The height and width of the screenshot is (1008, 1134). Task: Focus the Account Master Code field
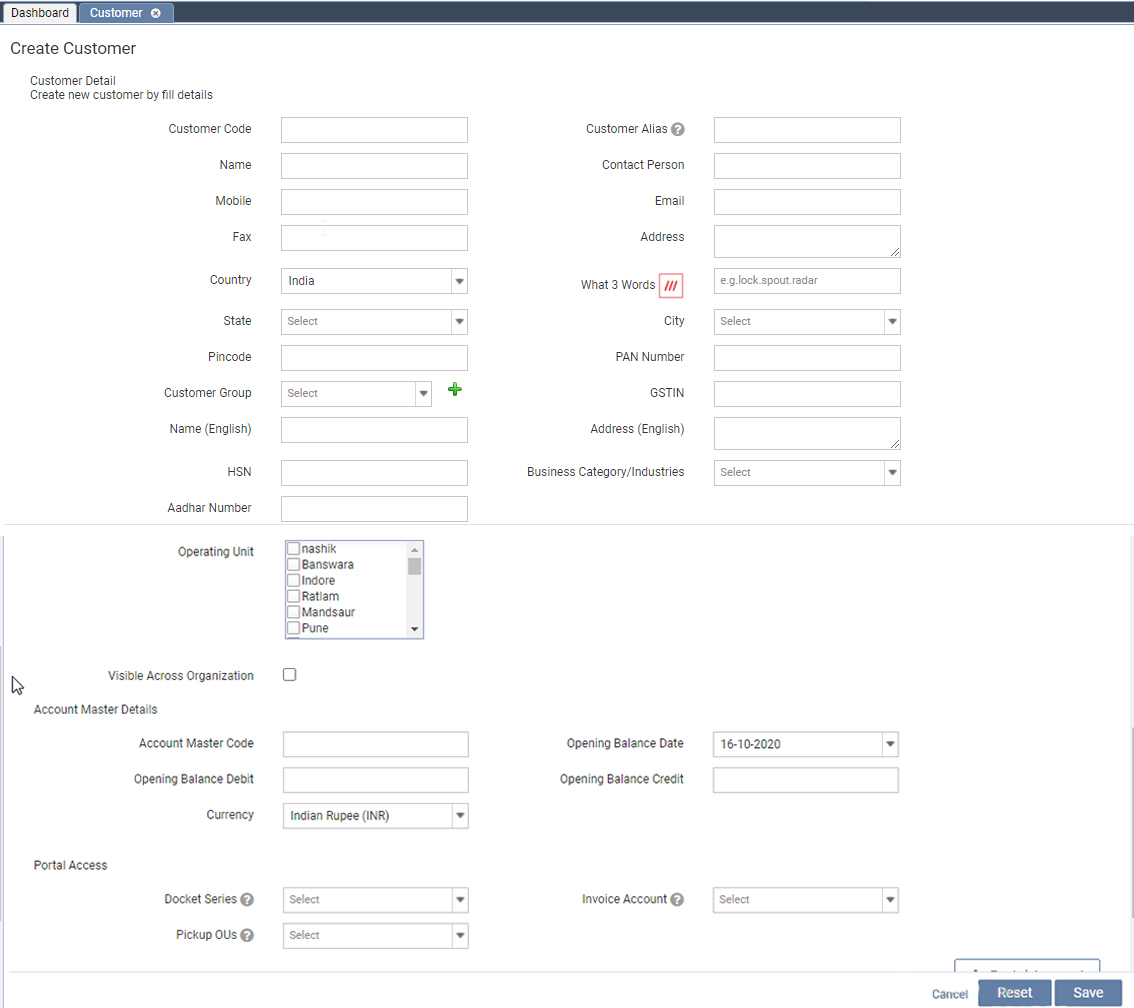tap(375, 744)
